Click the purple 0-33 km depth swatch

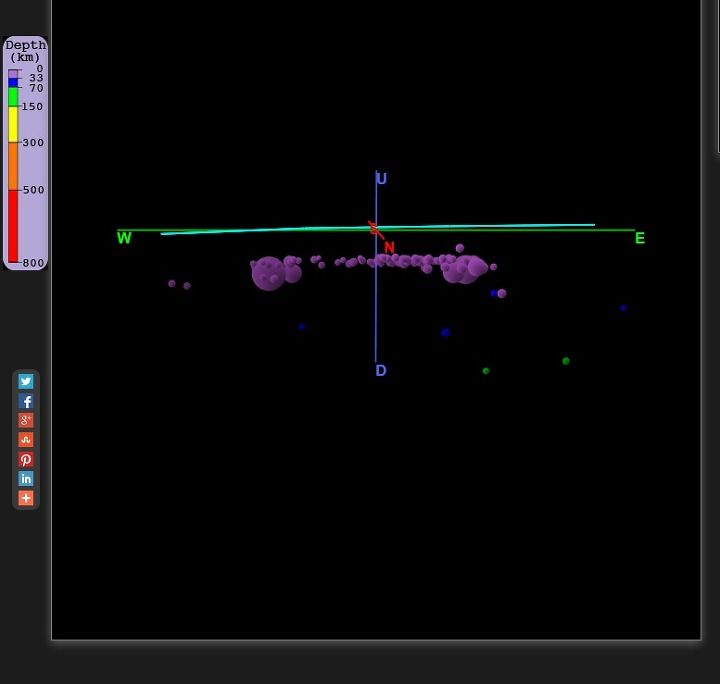click(13, 74)
